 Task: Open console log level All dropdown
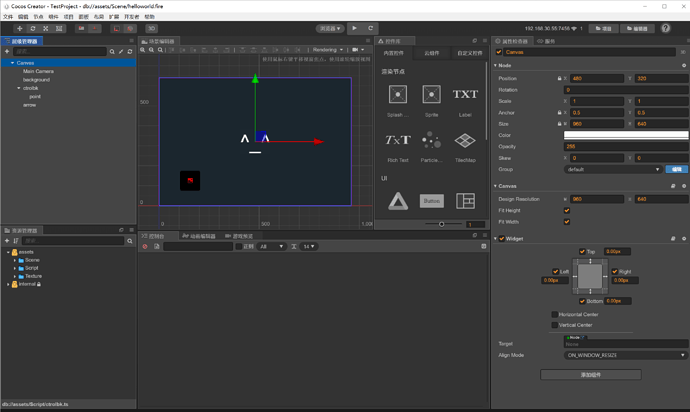(272, 246)
